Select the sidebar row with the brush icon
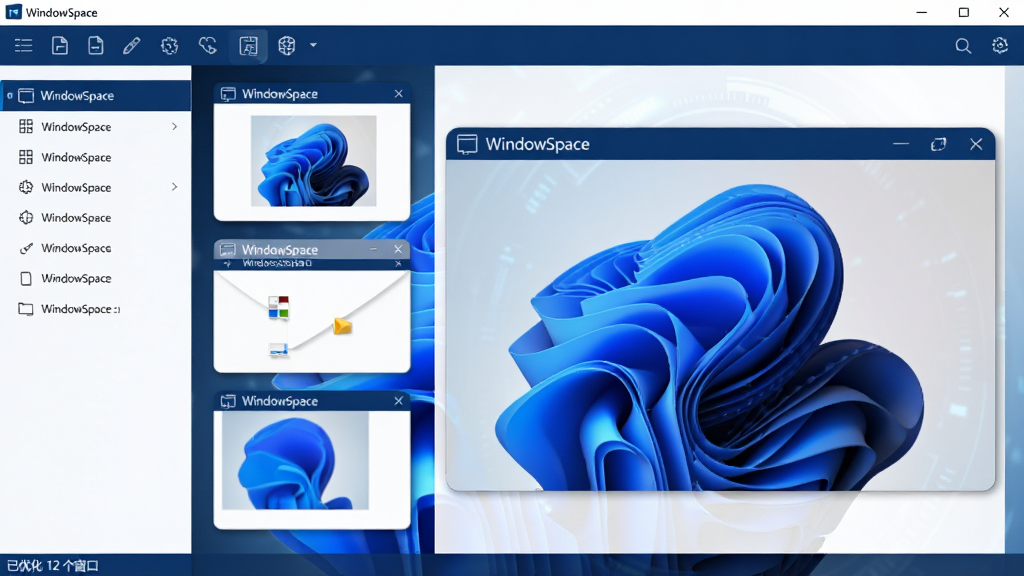This screenshot has width=1024, height=576. (x=95, y=248)
